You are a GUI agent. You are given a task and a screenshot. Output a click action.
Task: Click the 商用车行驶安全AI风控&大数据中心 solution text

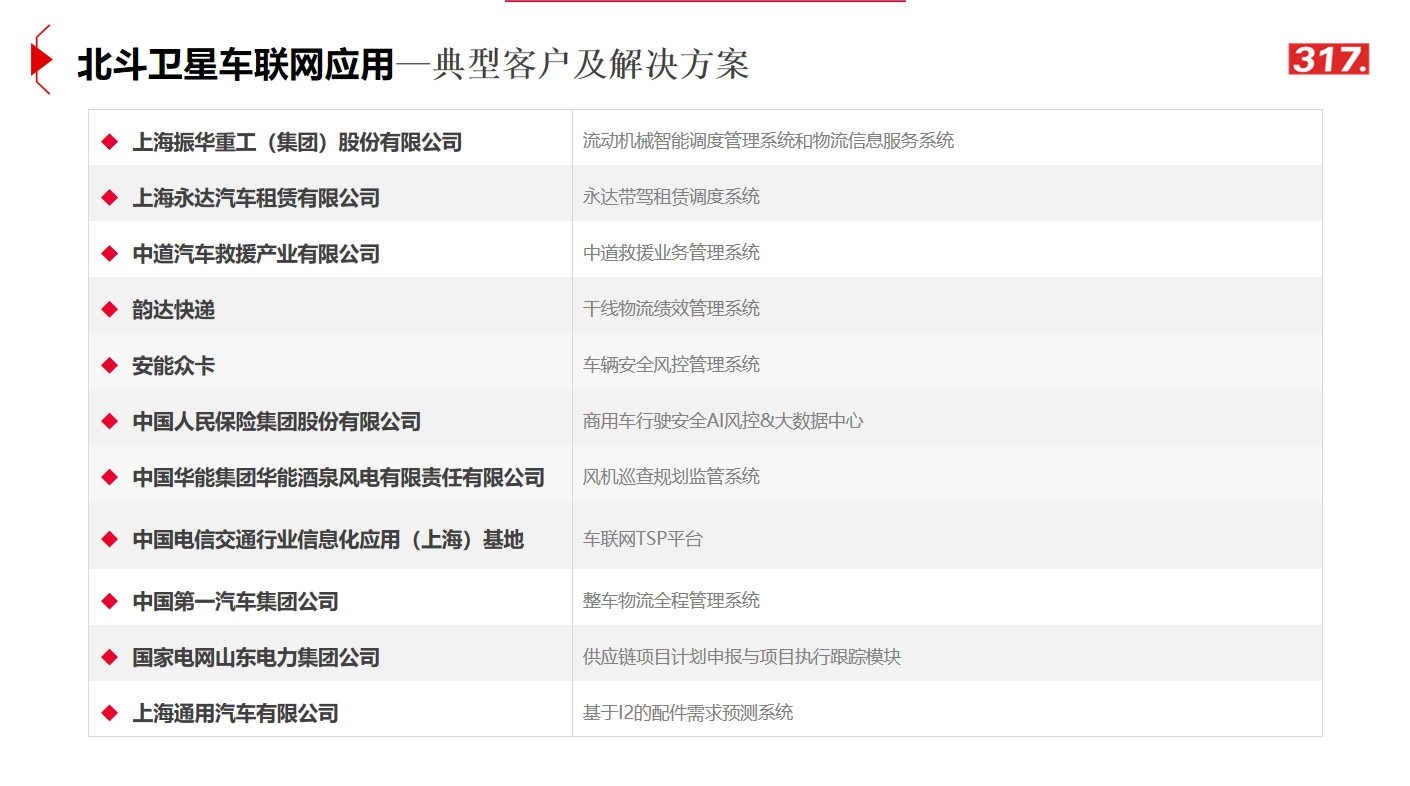point(723,421)
